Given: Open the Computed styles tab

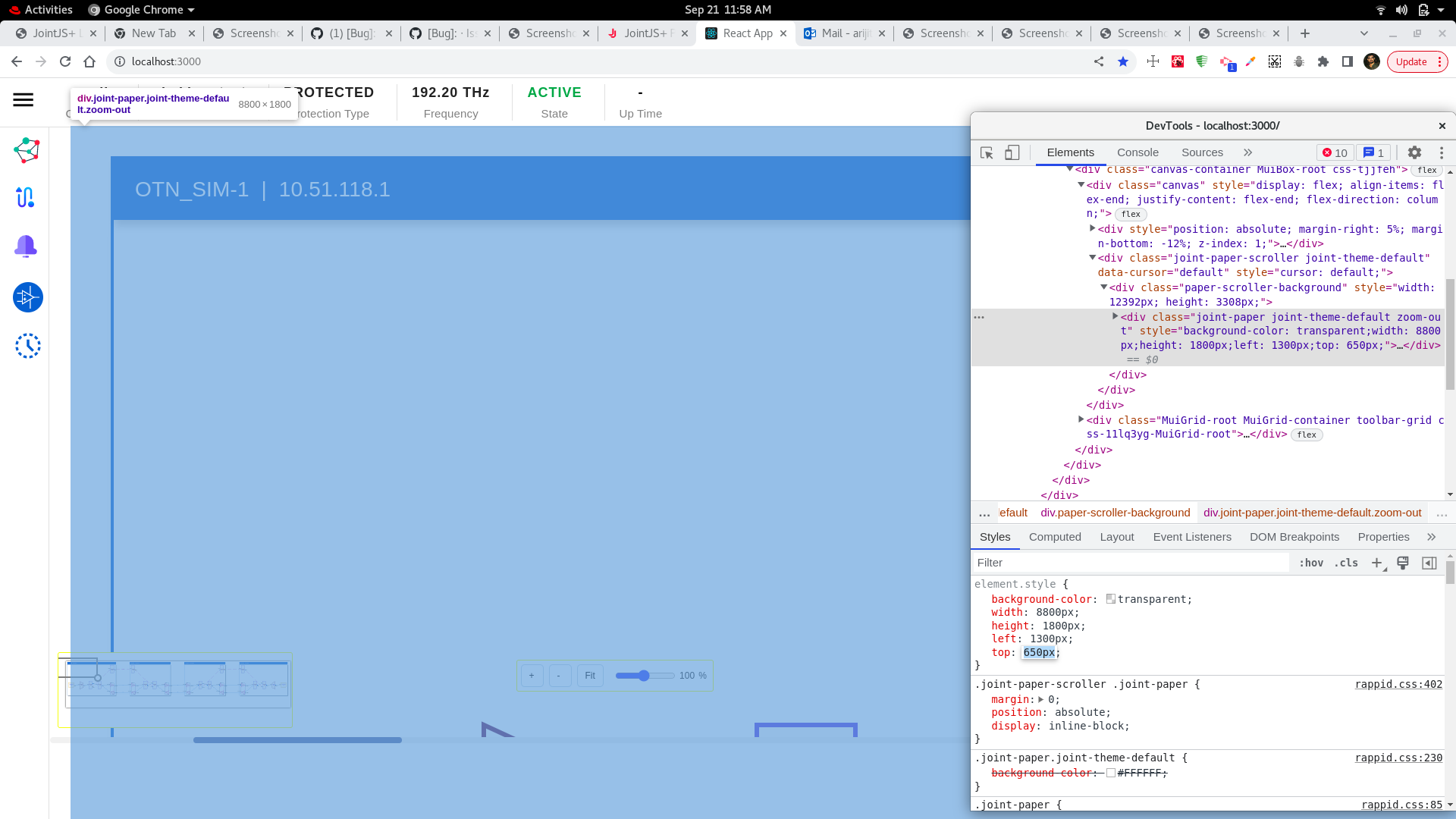Looking at the screenshot, I should 1055,537.
